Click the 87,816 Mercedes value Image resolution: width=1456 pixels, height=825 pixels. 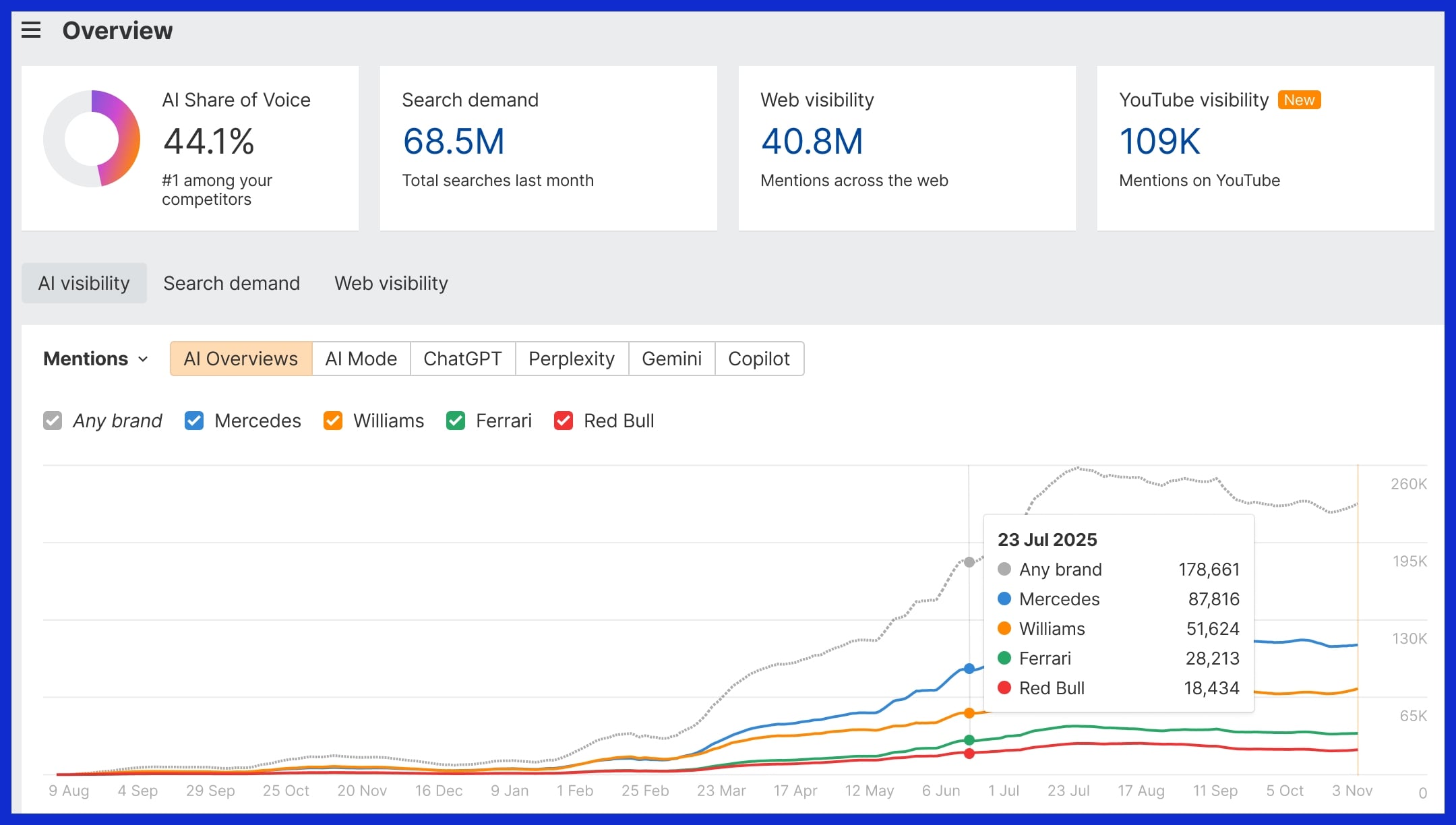pos(1214,599)
